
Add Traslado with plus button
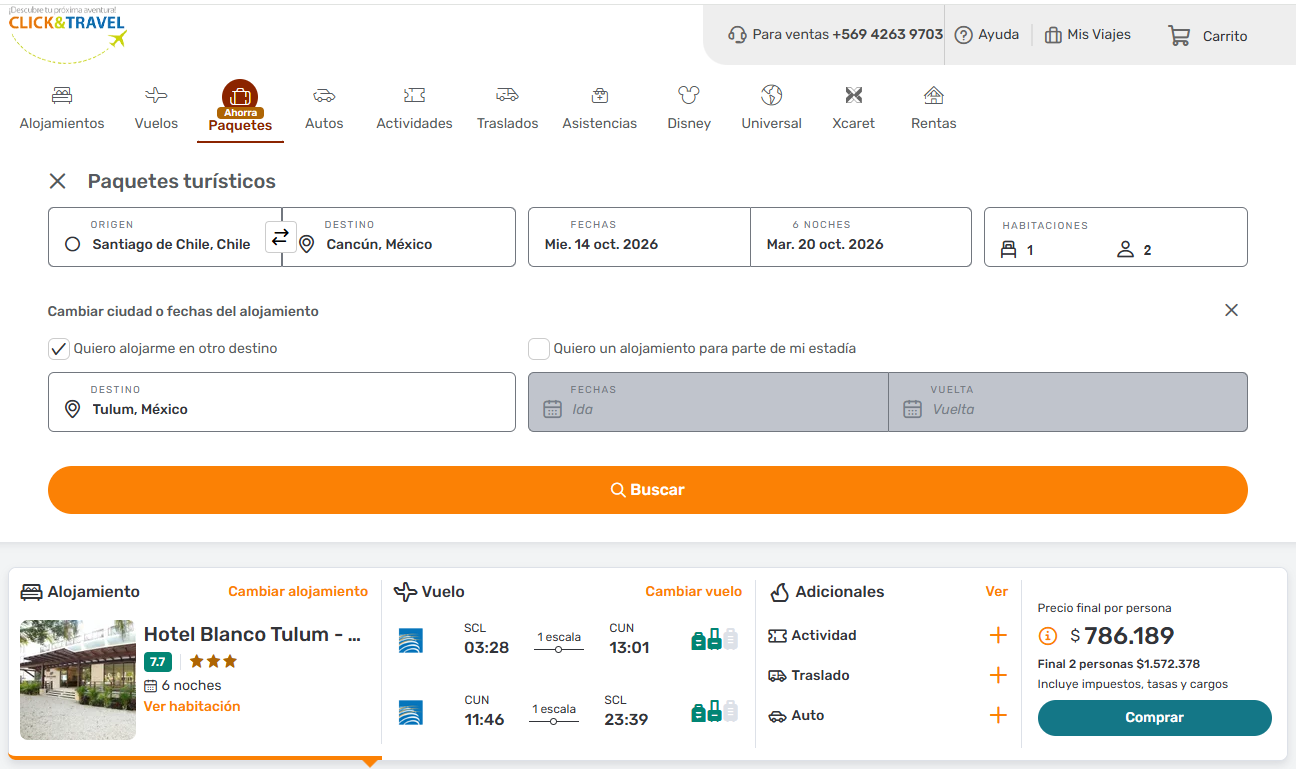[x=997, y=676]
